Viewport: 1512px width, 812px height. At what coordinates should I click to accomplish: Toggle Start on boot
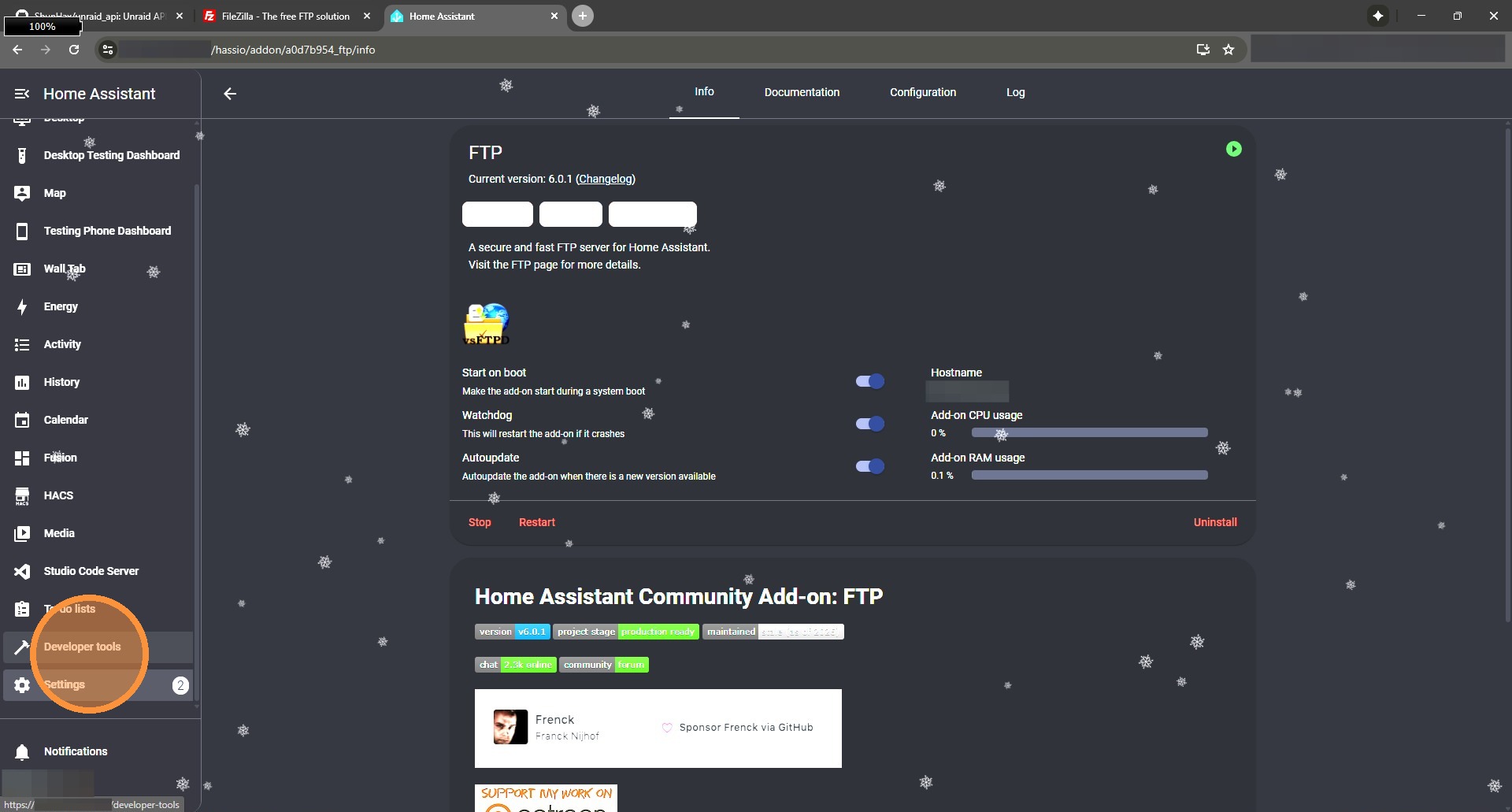coord(870,381)
